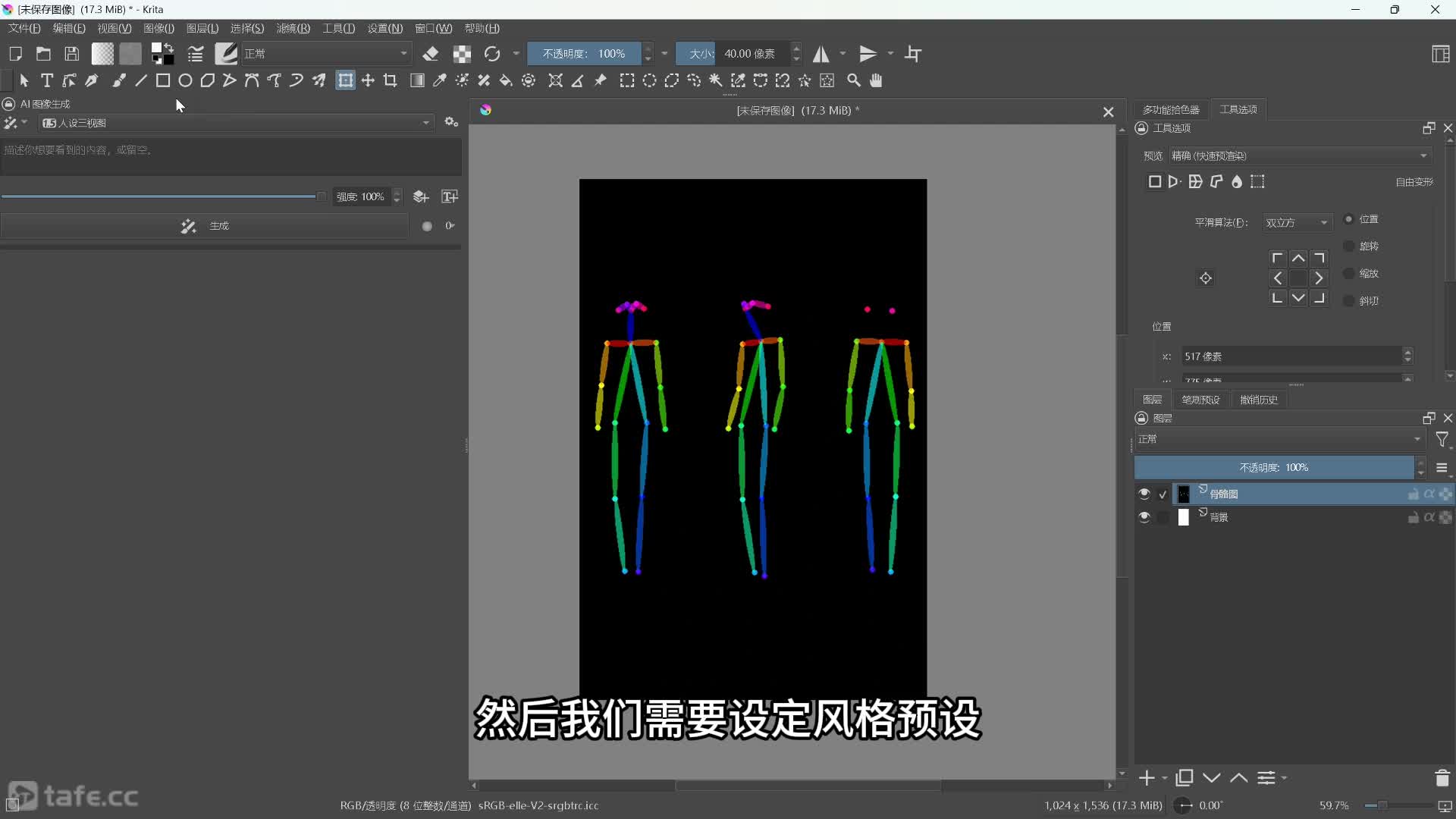
Task: Select the Color Sampler eyedropper tool
Action: pos(439,80)
